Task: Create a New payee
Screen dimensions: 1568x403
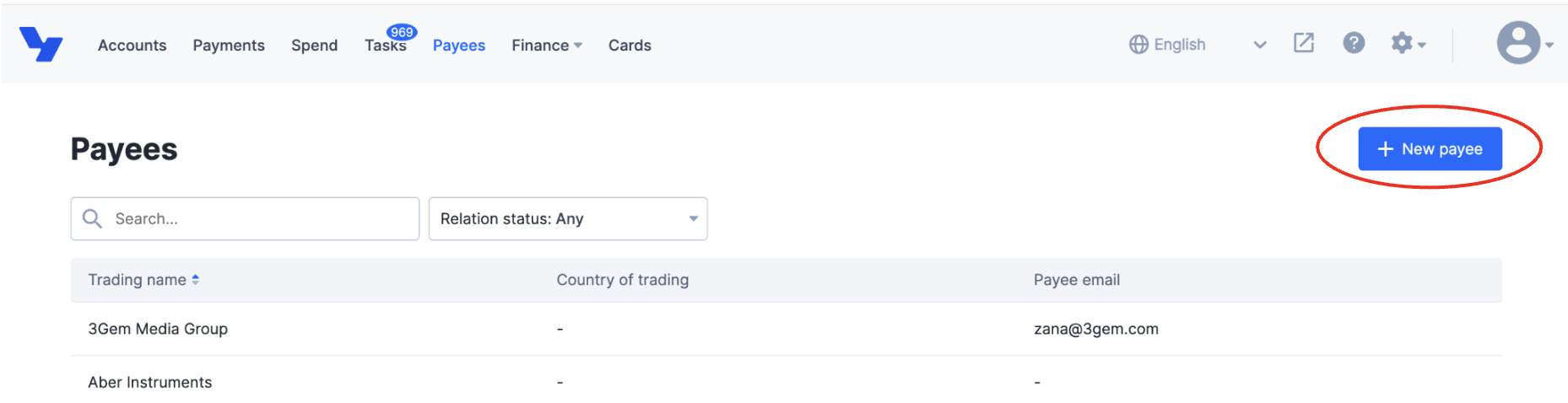Action: [1430, 149]
